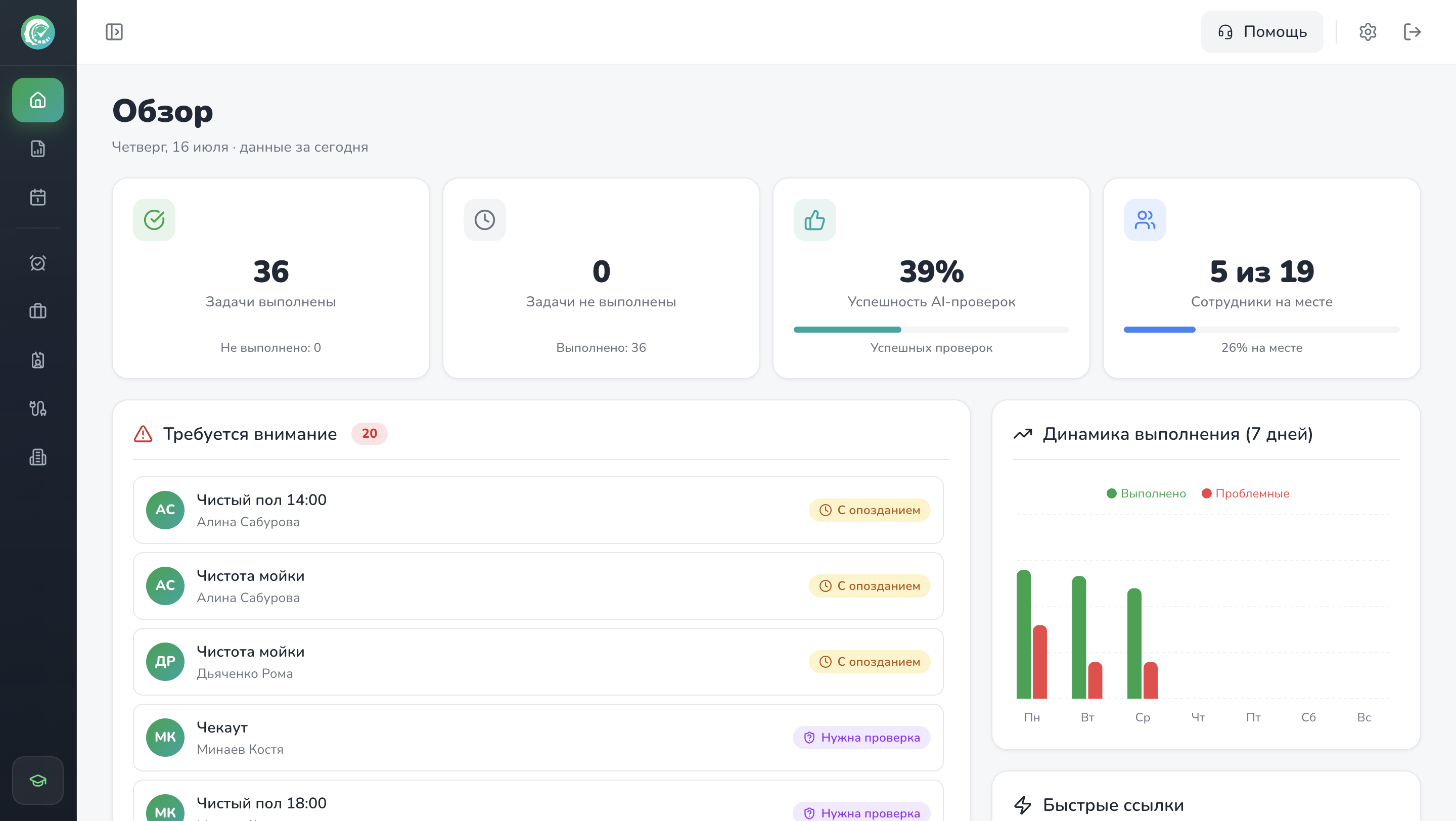
Task: Click the employees on-site progress bar
Action: (1261, 330)
